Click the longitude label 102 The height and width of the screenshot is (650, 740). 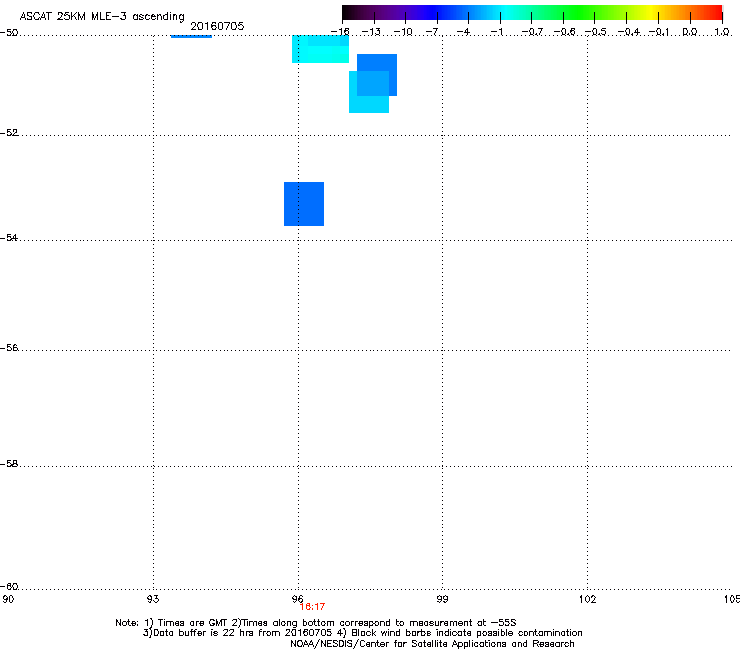tap(587, 599)
